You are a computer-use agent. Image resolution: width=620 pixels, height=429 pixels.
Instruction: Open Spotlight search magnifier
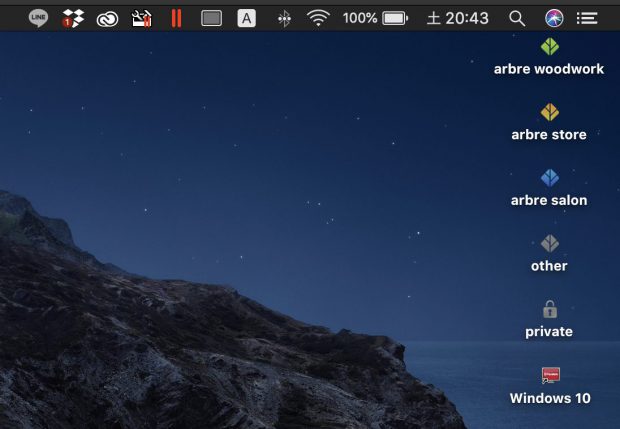pos(517,18)
